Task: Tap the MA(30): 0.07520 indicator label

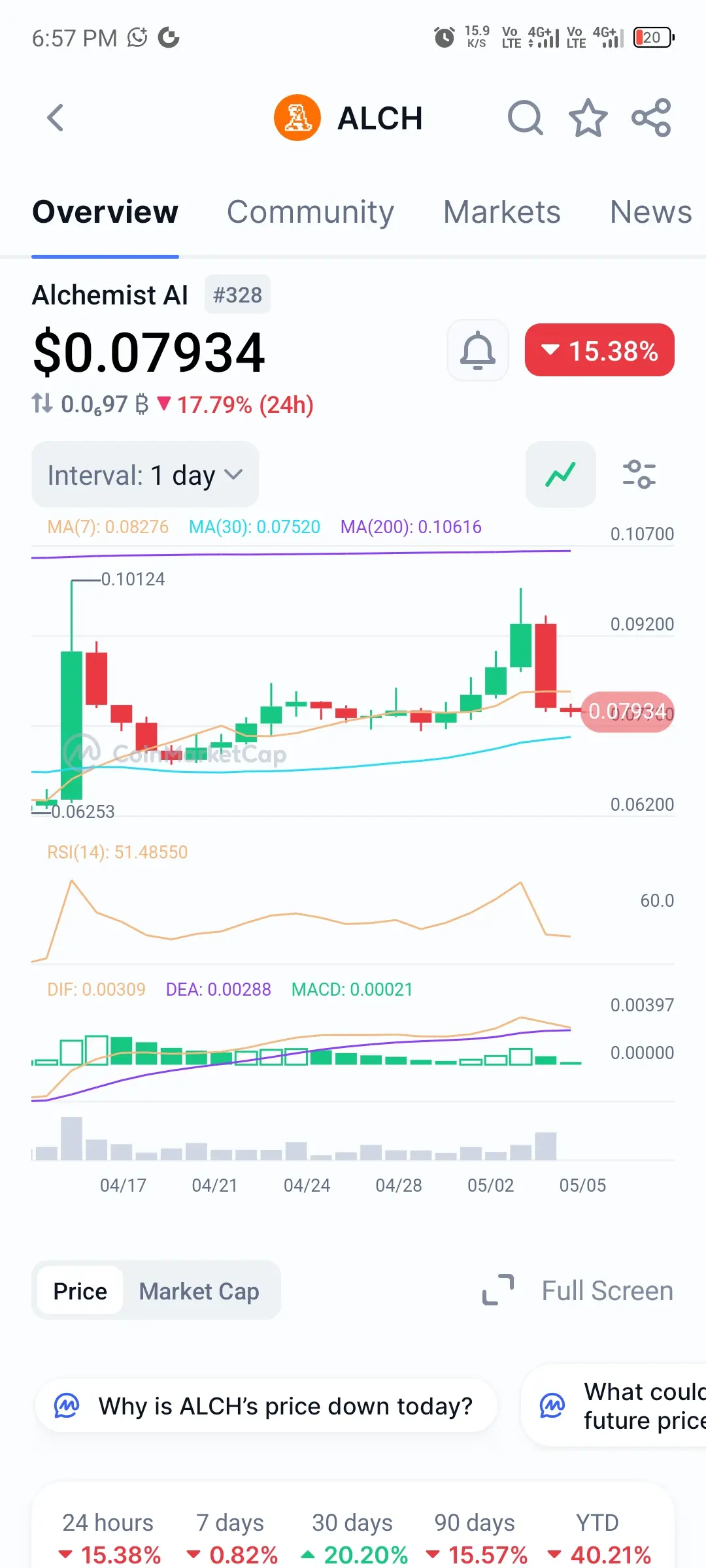Action: [x=254, y=527]
